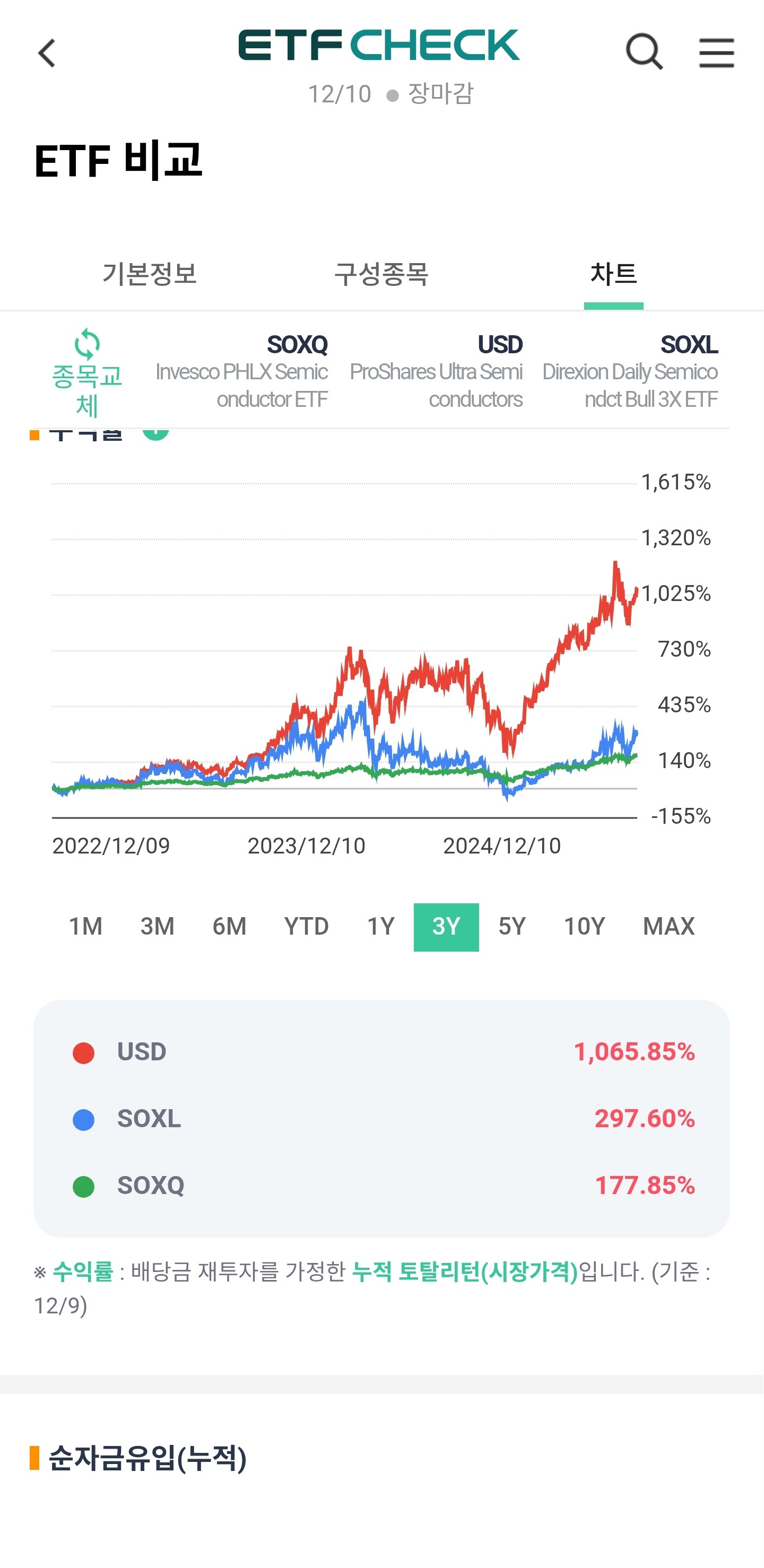Click the red USD legend dot
The width and height of the screenshot is (764, 1568).
tap(83, 1052)
